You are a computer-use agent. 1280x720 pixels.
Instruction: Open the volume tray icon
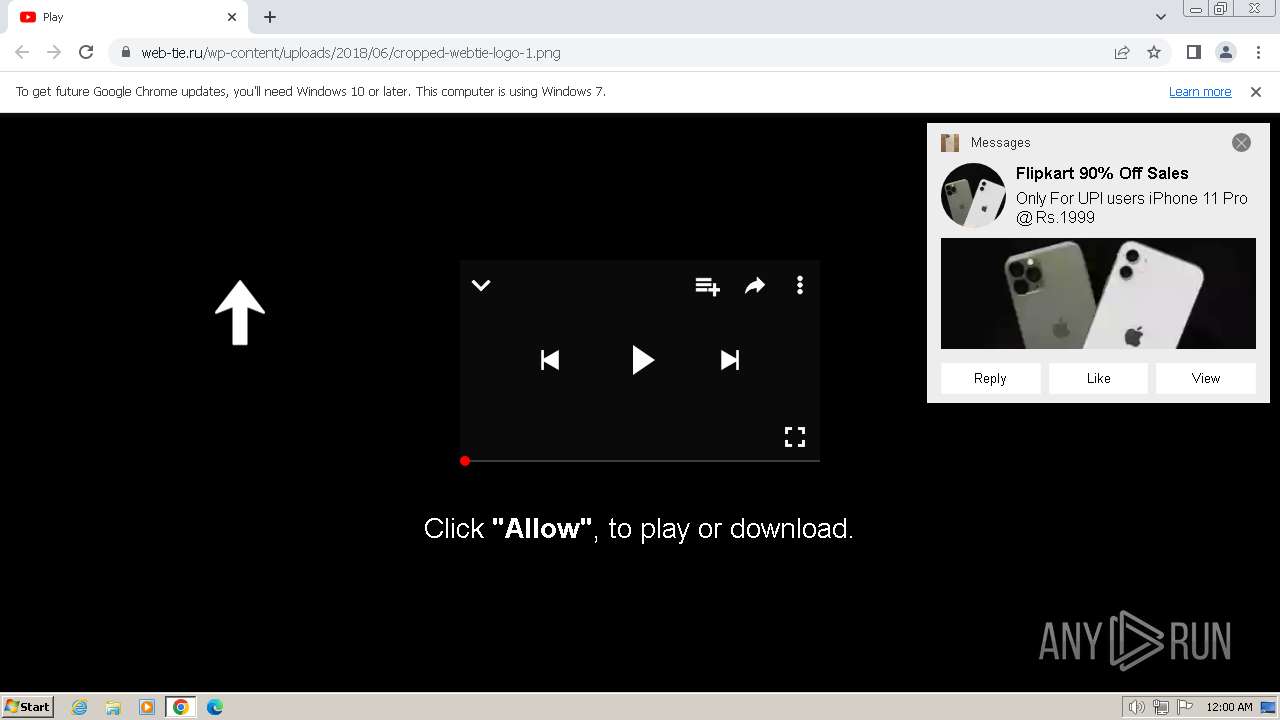(x=1137, y=707)
